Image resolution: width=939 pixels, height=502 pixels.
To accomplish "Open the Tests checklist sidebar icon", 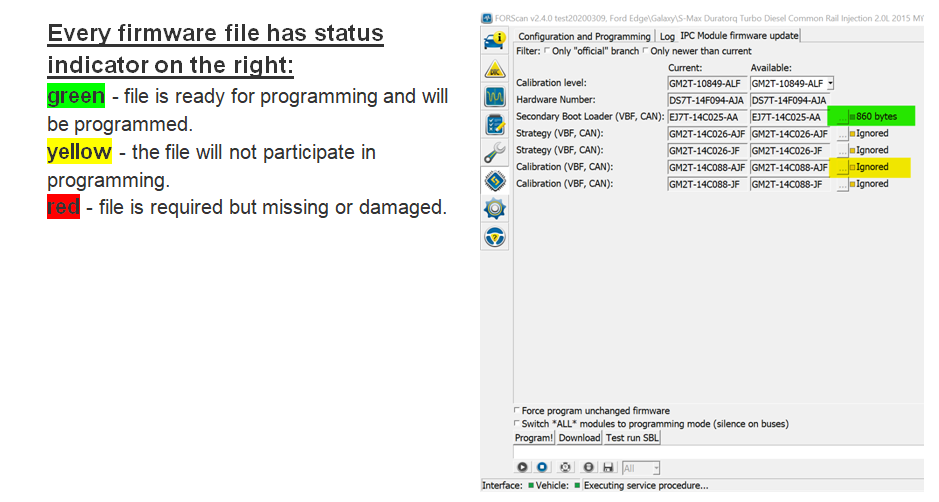I will point(495,125).
